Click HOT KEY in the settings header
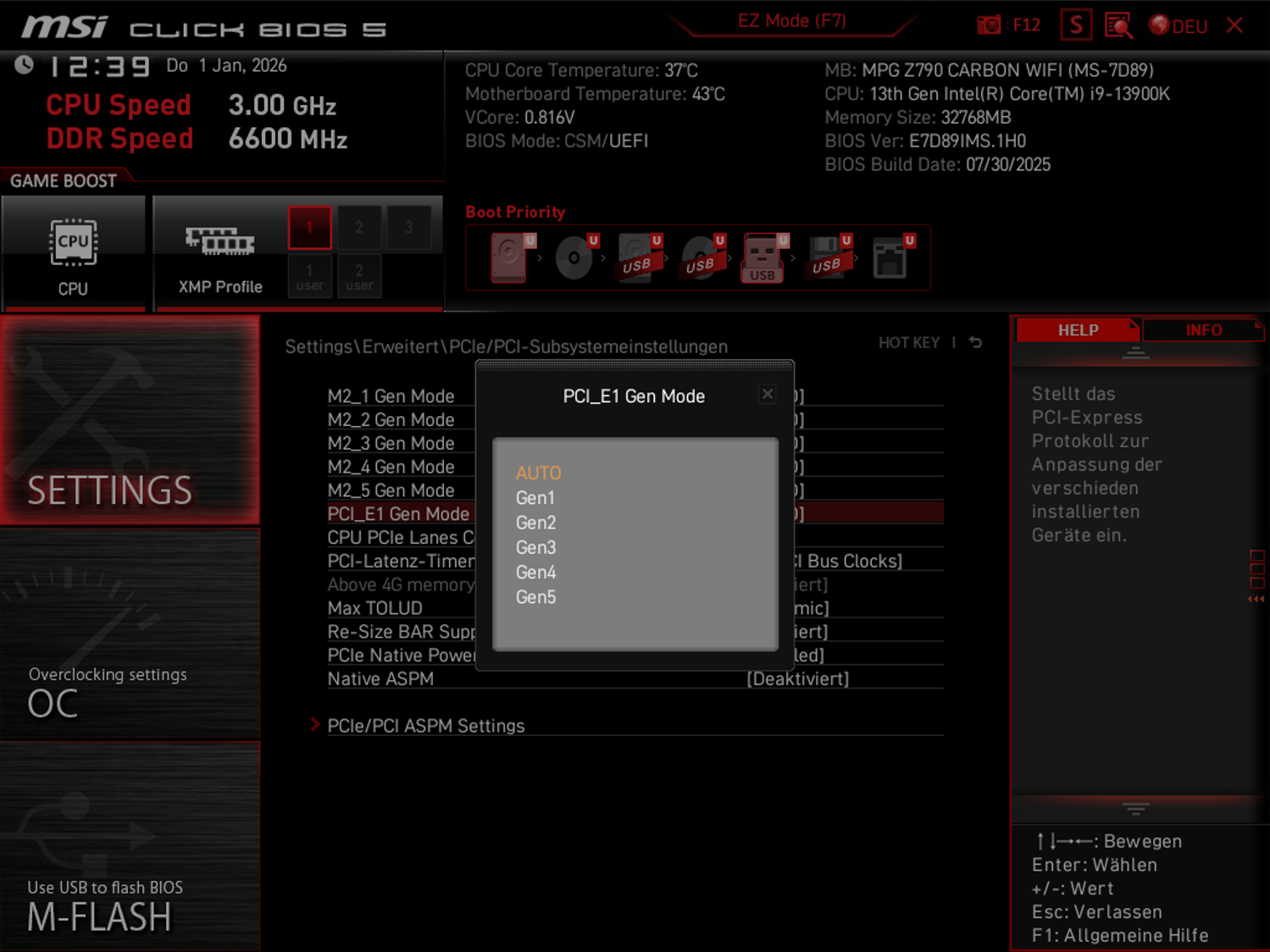This screenshot has height=952, width=1270. (x=908, y=342)
